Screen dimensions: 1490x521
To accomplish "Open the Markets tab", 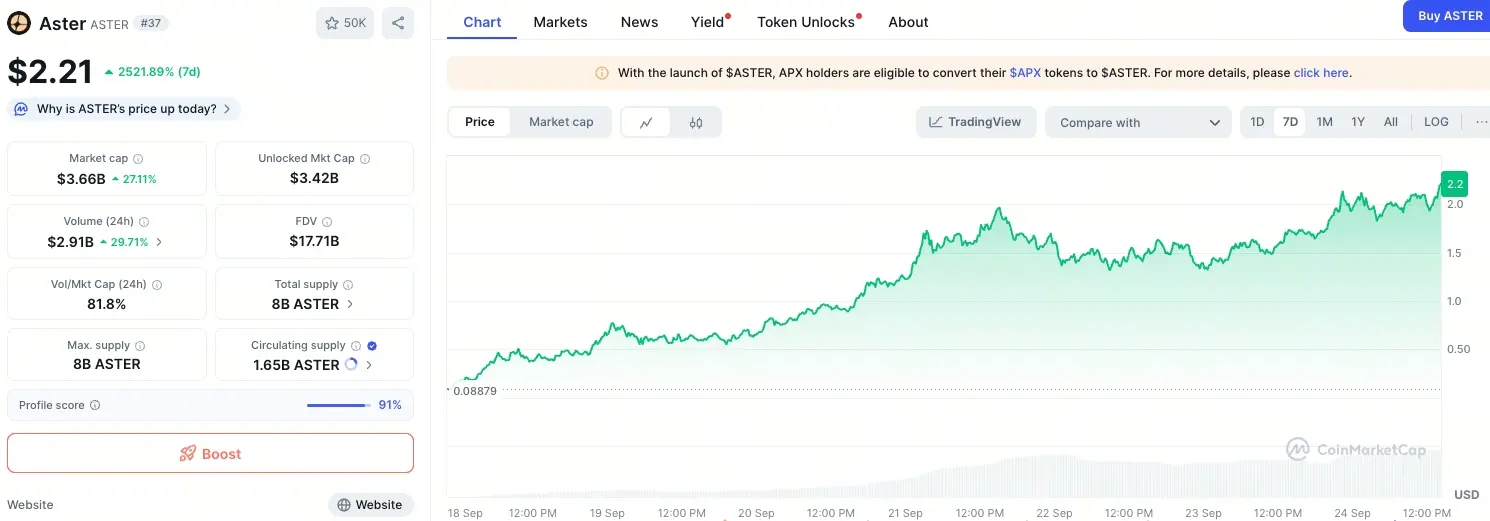I will coord(560,22).
